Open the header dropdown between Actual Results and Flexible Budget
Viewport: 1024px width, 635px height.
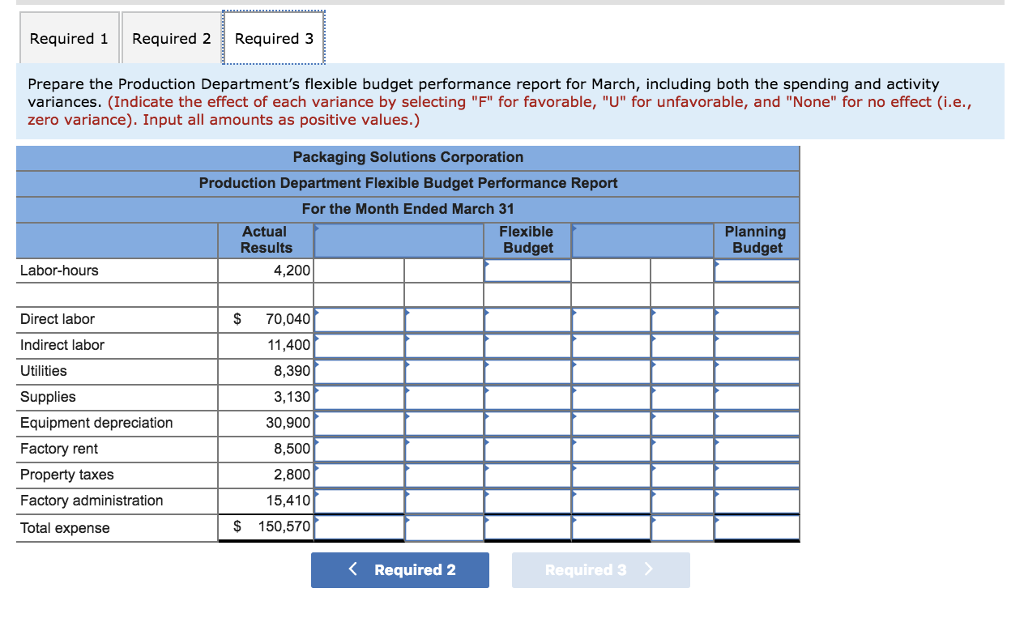point(398,240)
